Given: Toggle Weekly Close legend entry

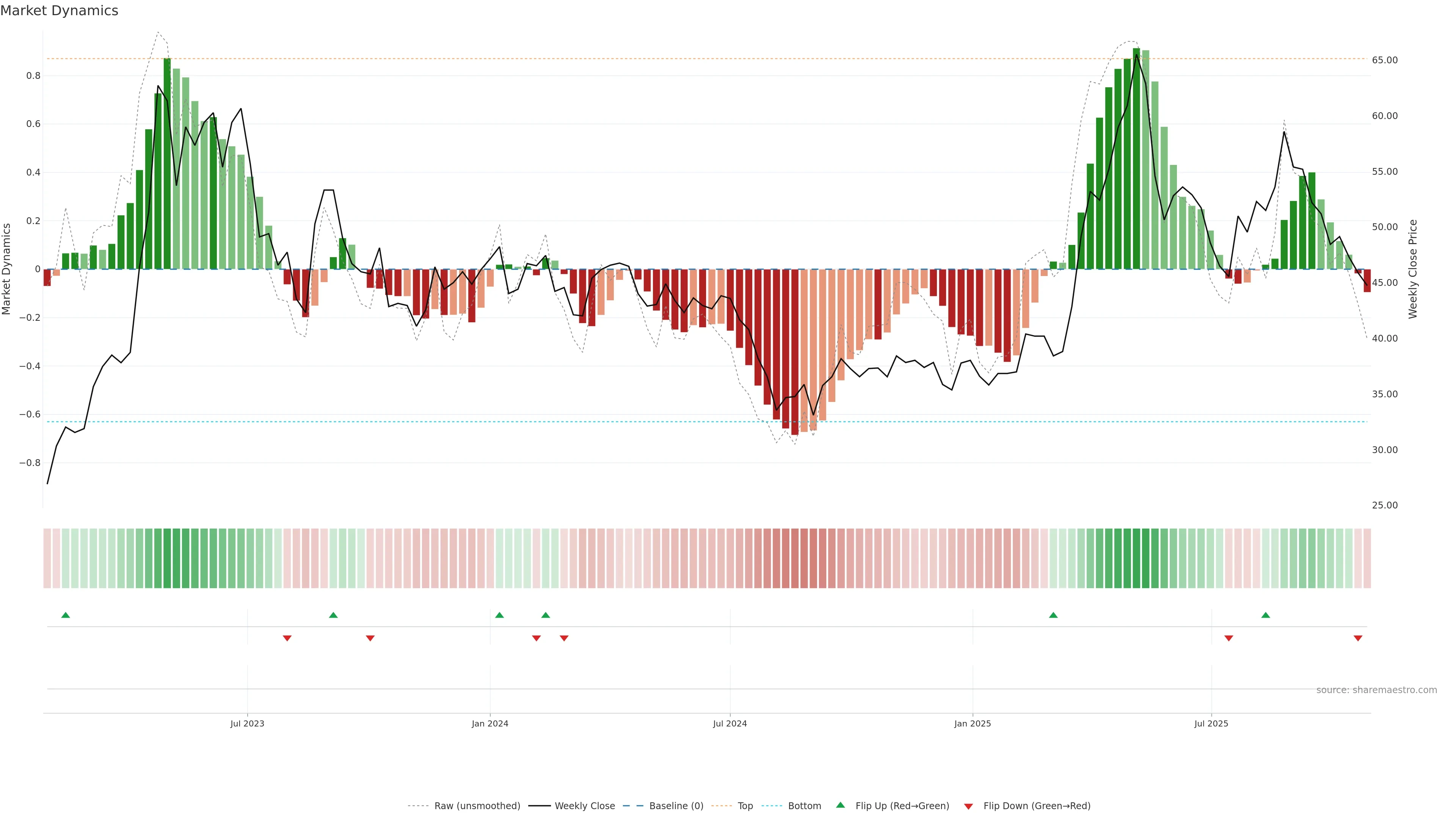Looking at the screenshot, I should pyautogui.click(x=584, y=806).
